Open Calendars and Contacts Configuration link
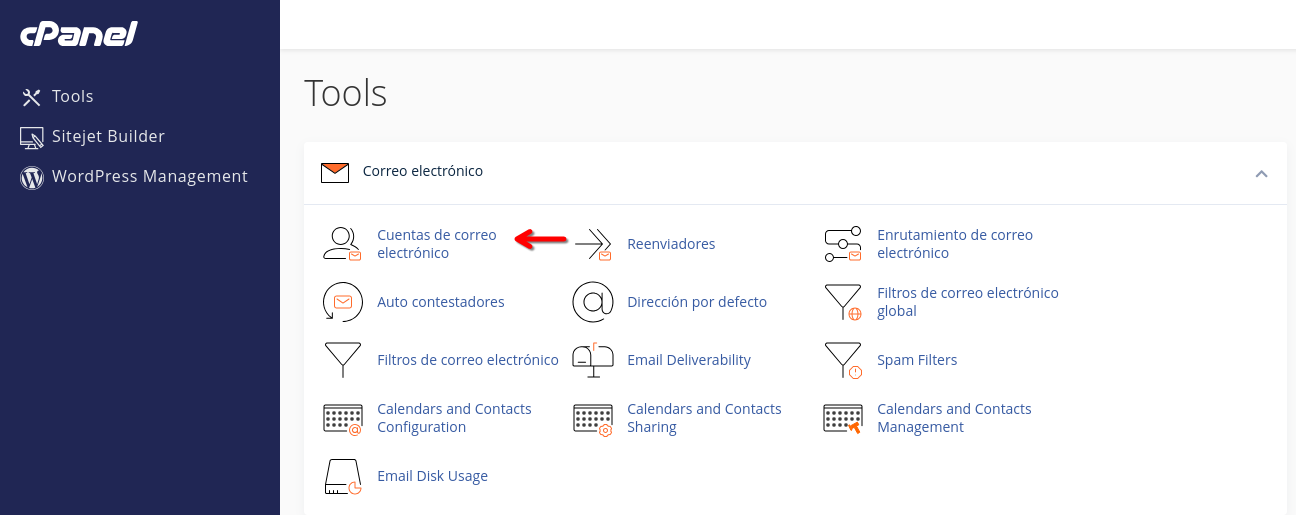This screenshot has height=515, width=1296. (454, 418)
